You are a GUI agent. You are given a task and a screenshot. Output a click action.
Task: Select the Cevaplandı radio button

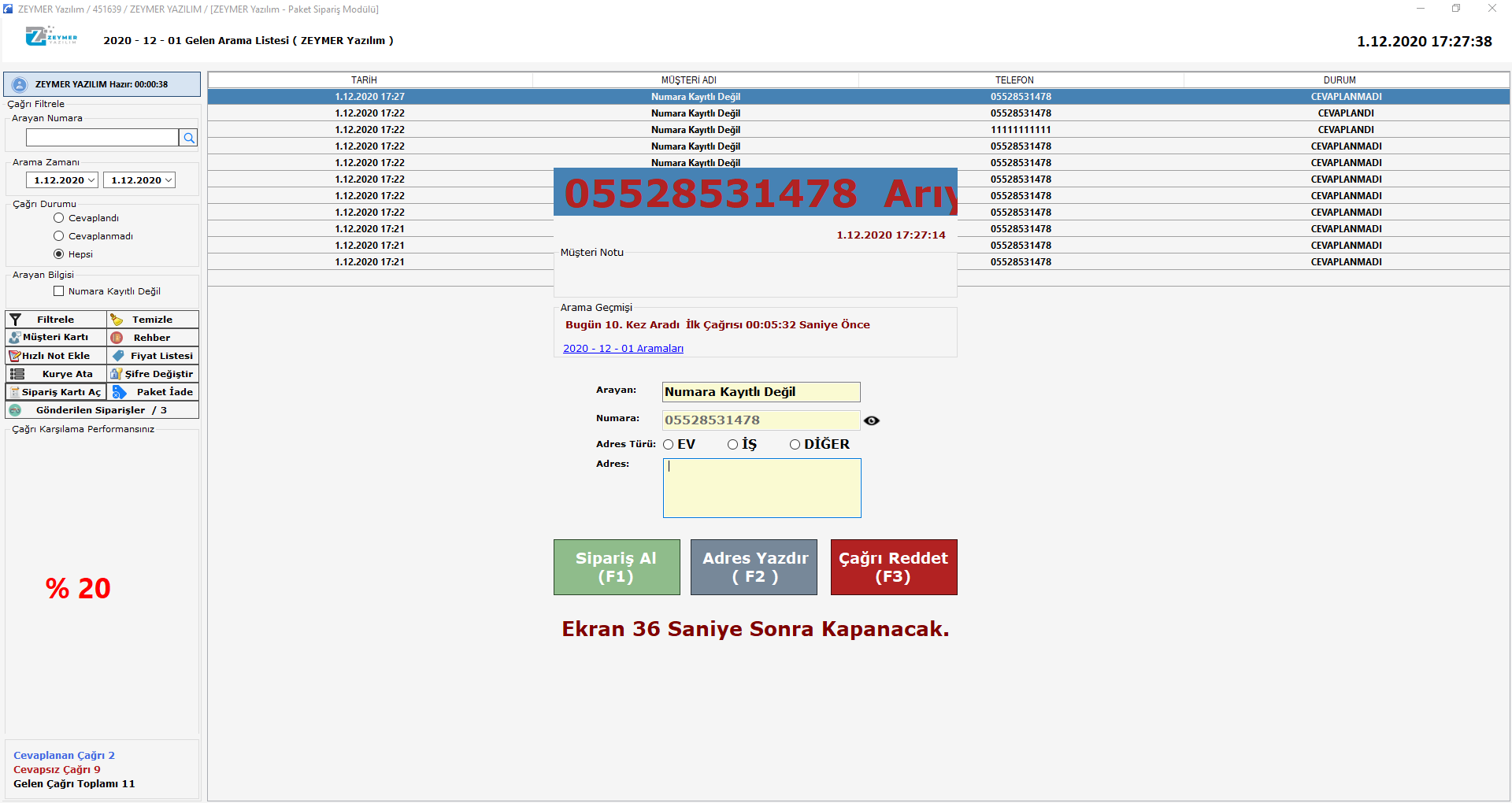59,218
